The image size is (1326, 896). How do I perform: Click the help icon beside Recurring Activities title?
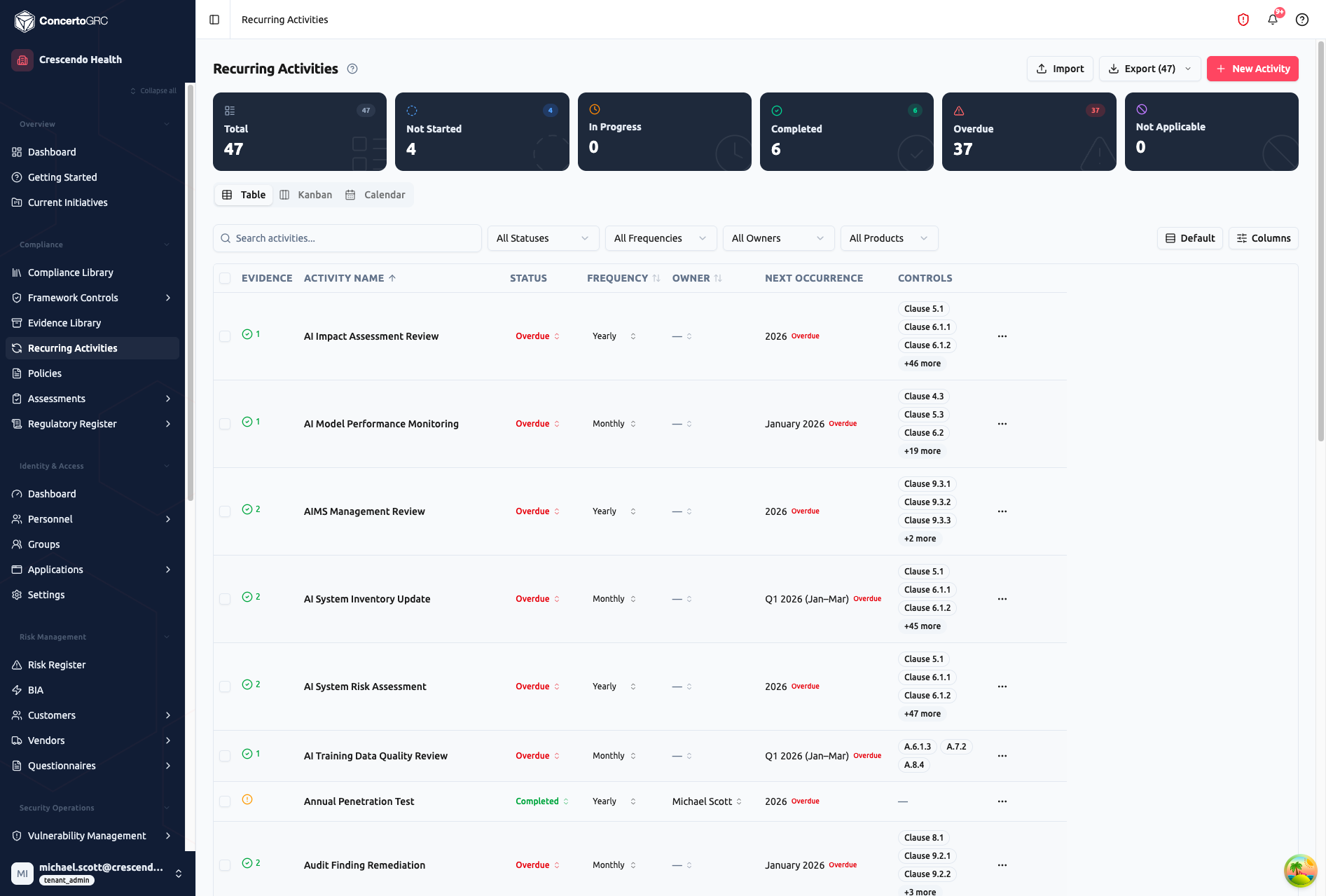tap(352, 69)
